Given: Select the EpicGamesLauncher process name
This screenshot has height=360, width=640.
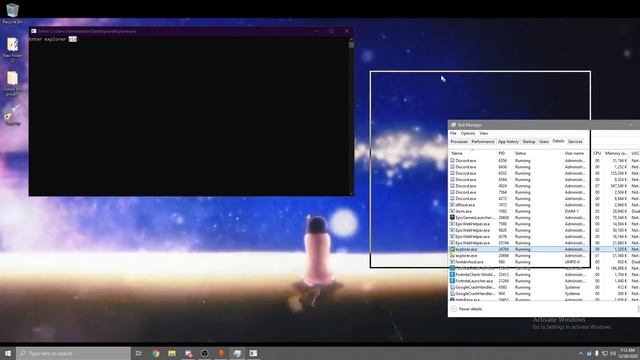Looking at the screenshot, I should 475,218.
